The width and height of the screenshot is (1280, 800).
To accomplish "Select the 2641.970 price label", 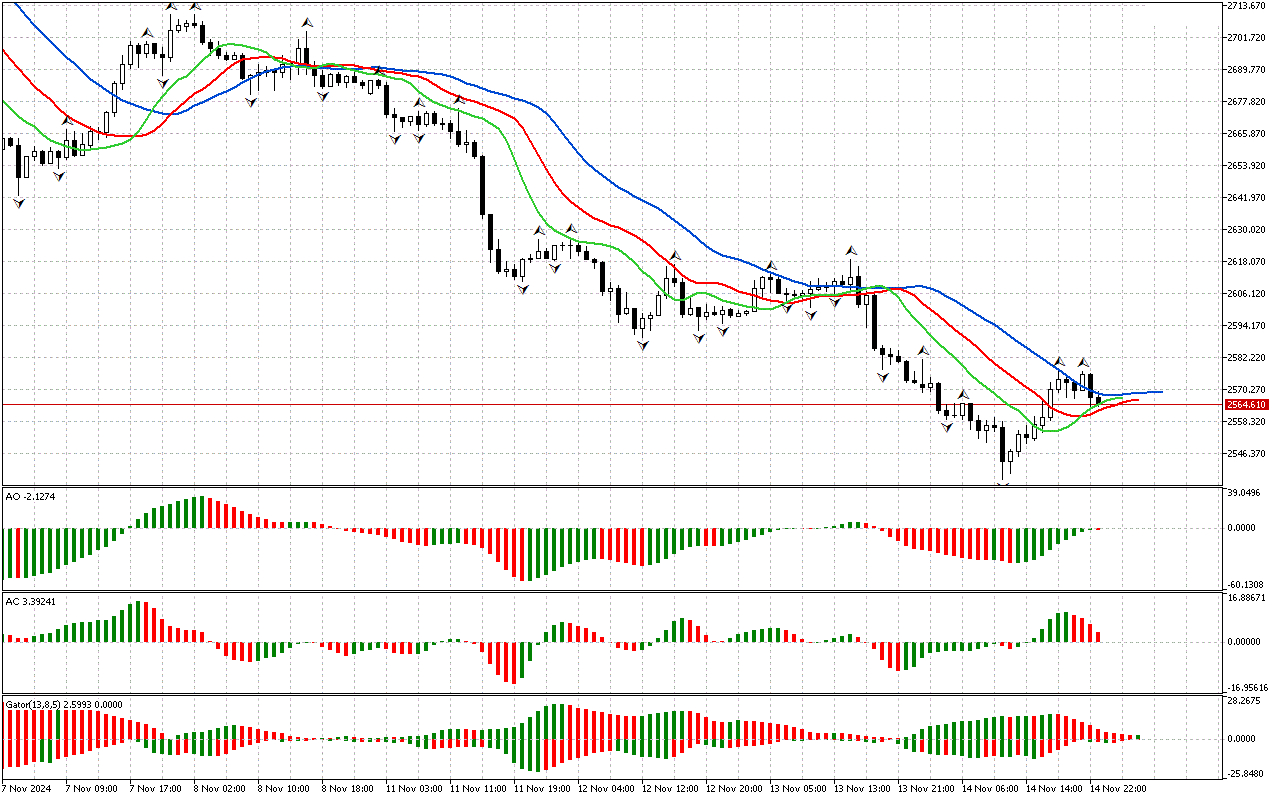I will 1247,198.
